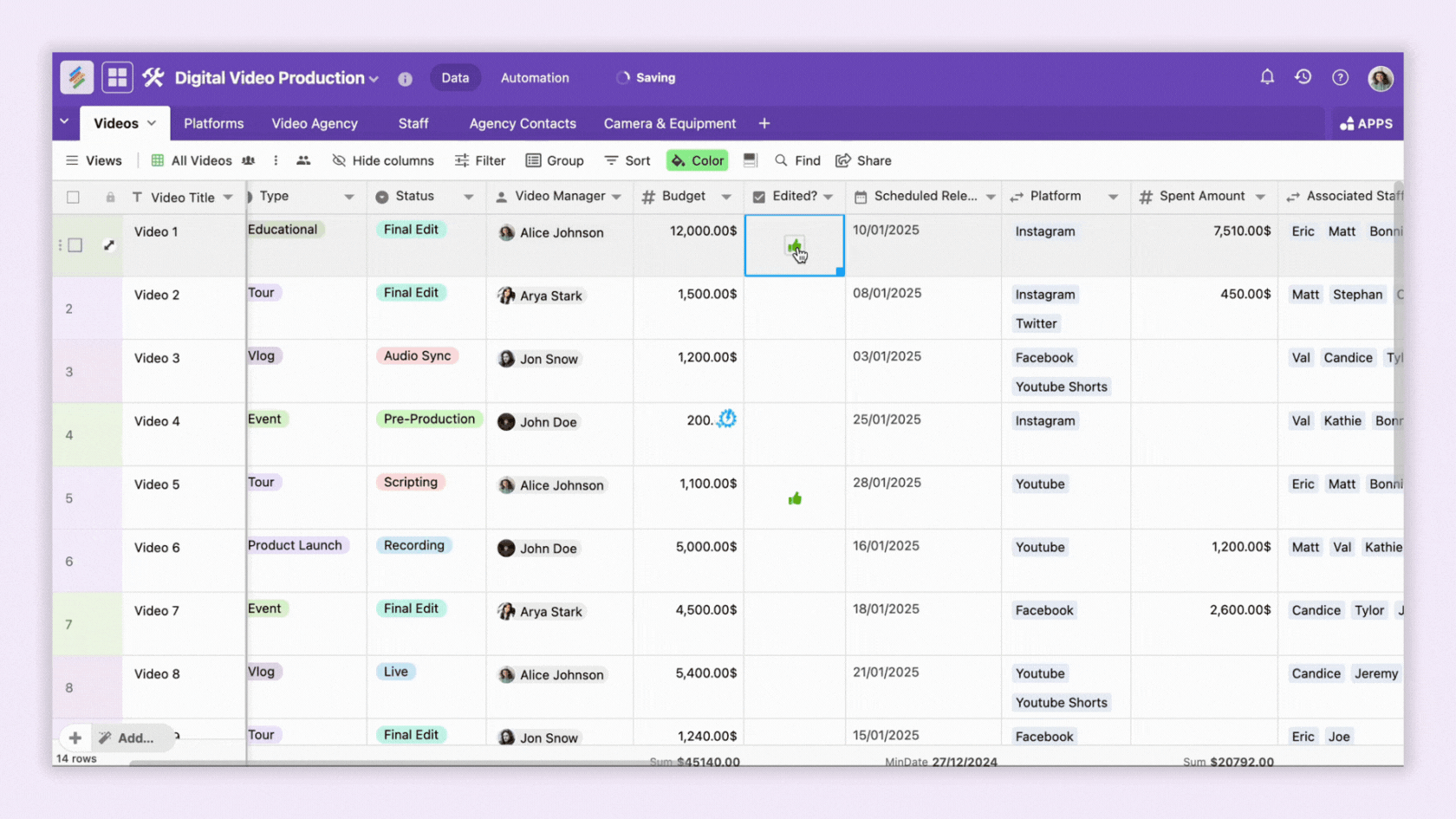This screenshot has width=1456, height=819.
Task: Switch to the Platforms table tab
Action: pyautogui.click(x=214, y=123)
